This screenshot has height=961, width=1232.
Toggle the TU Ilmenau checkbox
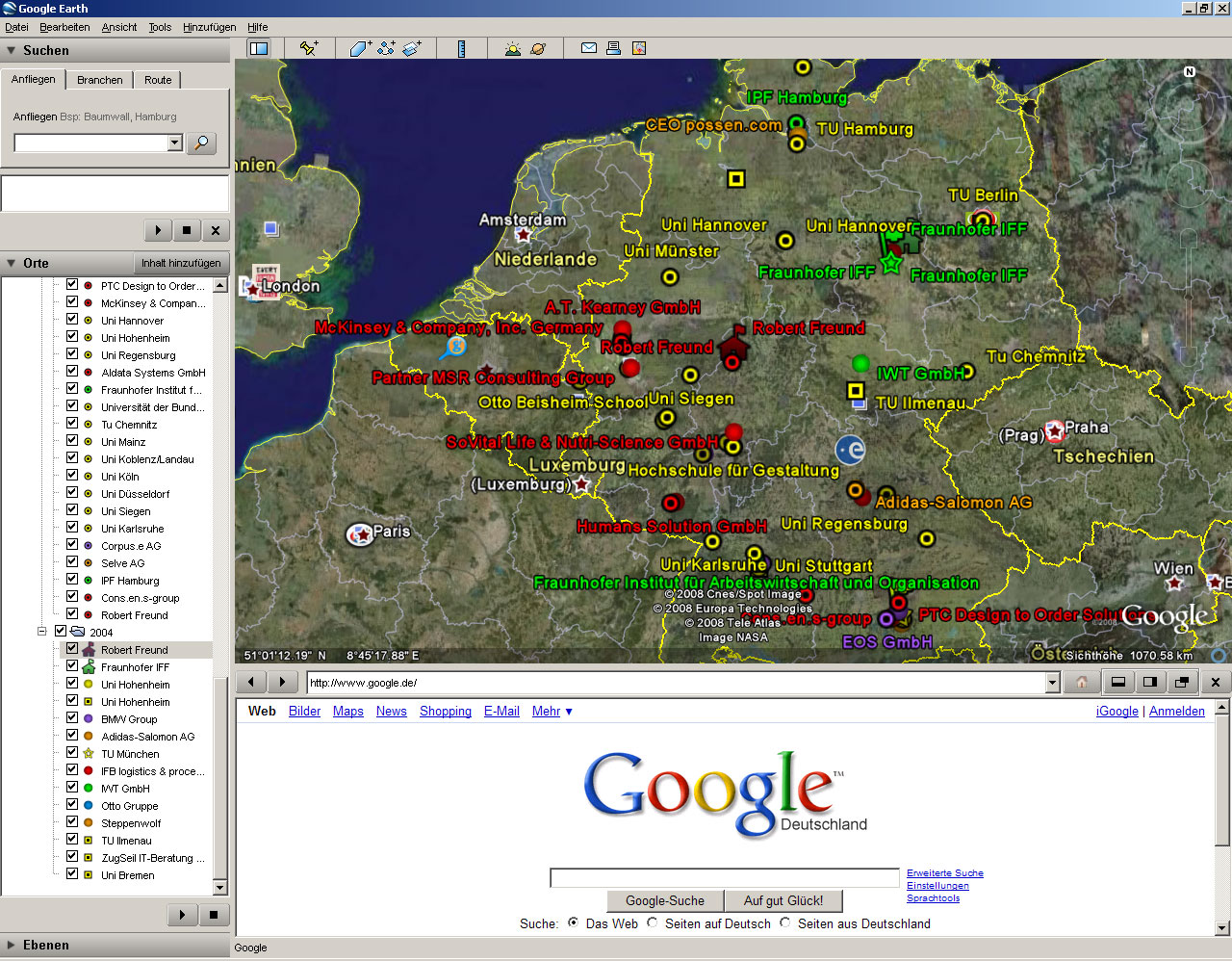[72, 840]
